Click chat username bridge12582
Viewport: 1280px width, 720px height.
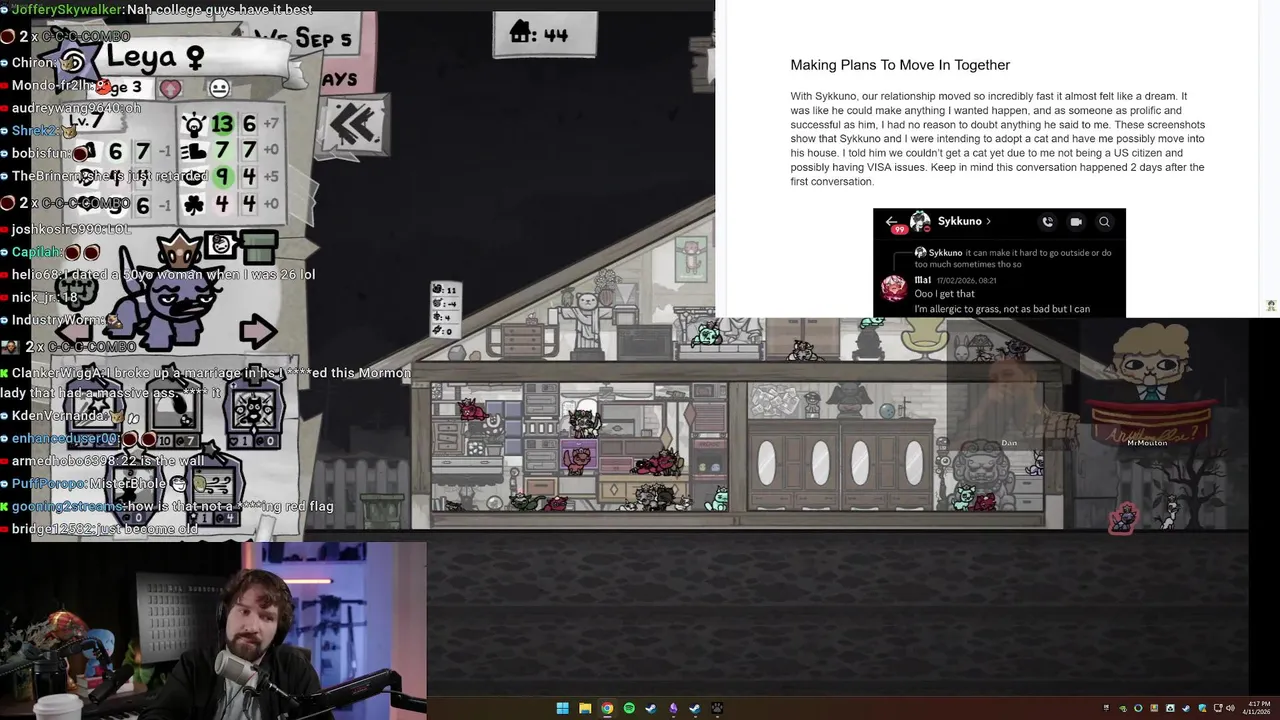point(55,528)
